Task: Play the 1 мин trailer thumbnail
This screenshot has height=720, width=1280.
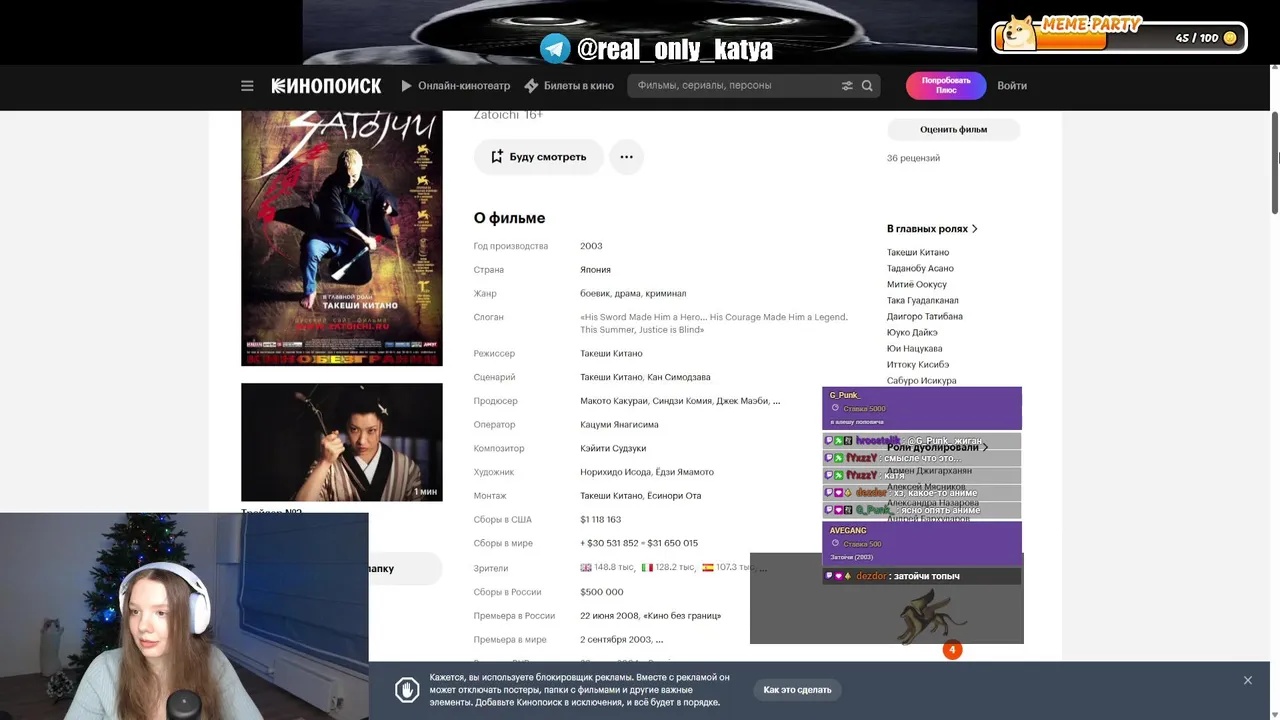Action: pos(342,442)
